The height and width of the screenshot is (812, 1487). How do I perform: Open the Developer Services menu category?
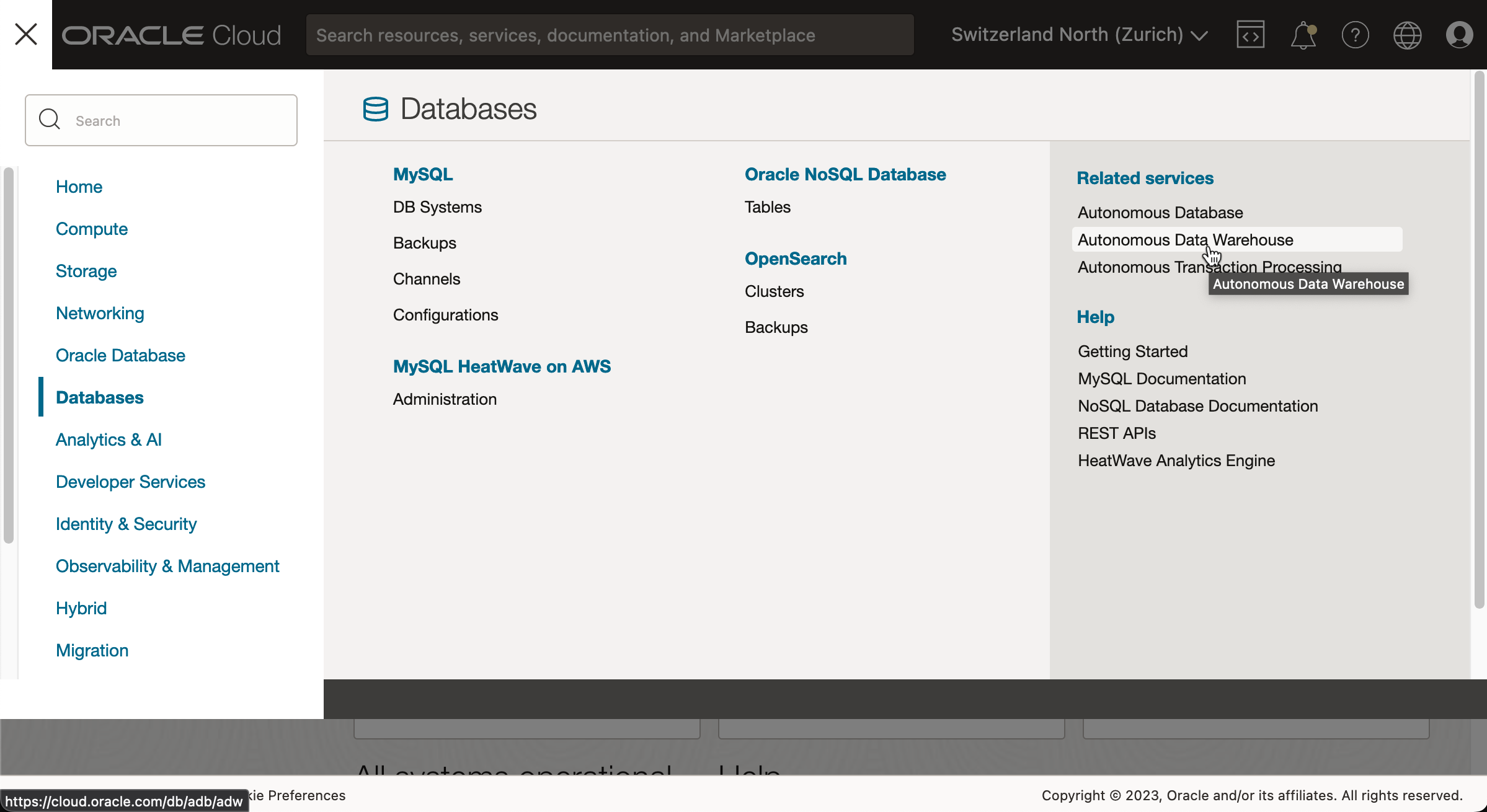click(130, 482)
